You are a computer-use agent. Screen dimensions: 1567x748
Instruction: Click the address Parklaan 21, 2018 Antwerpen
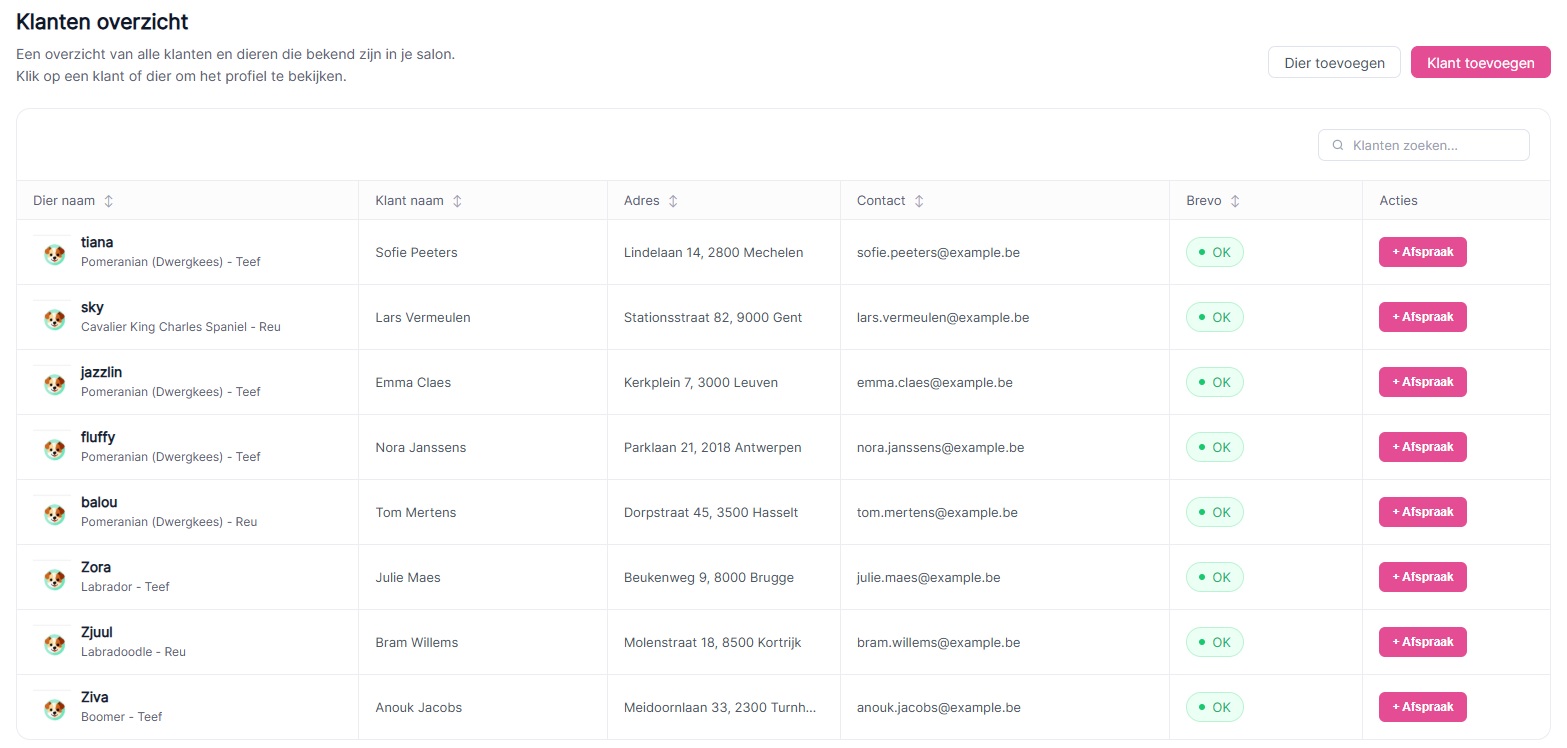click(713, 447)
